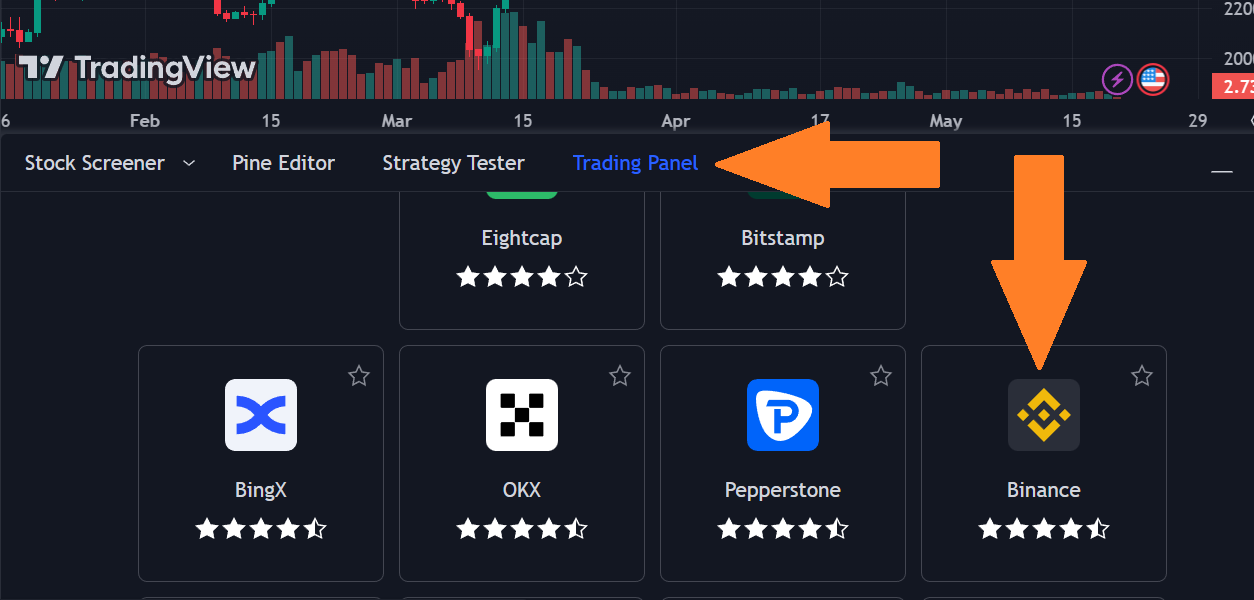Screen dimensions: 1254x600
Task: Click the fifth rating star under OKX
Action: click(x=576, y=528)
